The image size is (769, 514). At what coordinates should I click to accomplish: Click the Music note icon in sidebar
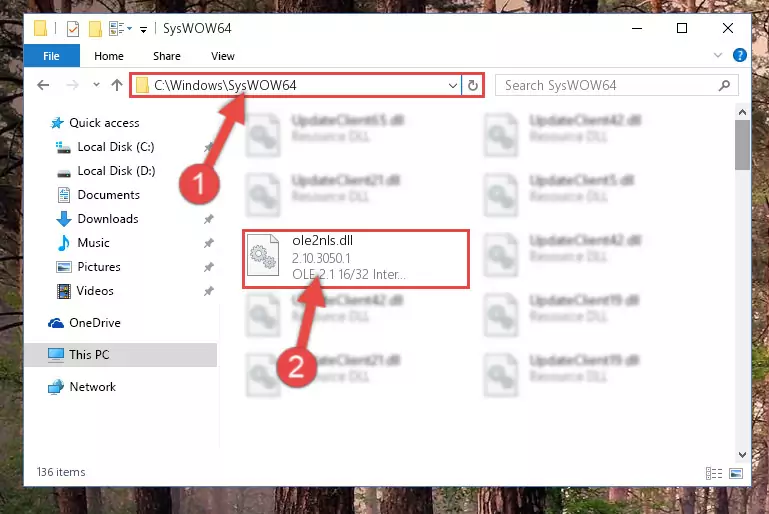[x=64, y=243]
